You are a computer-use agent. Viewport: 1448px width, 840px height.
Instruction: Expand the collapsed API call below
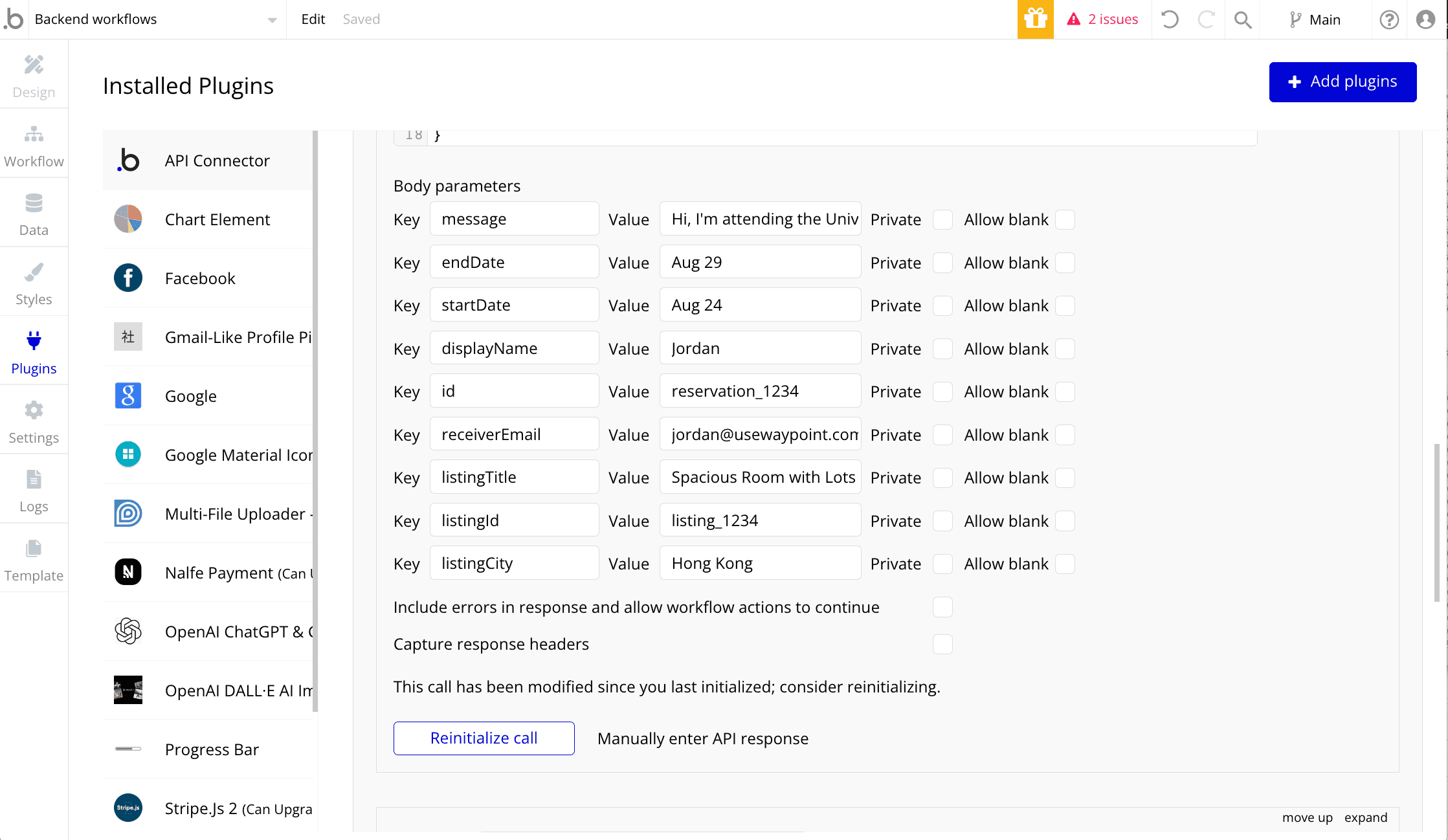[x=1365, y=817]
